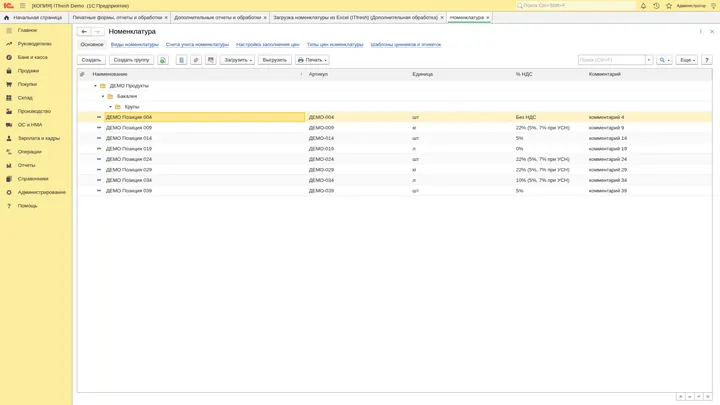
Task: Collapse the ДЕМО Продукты group
Action: 96,86
